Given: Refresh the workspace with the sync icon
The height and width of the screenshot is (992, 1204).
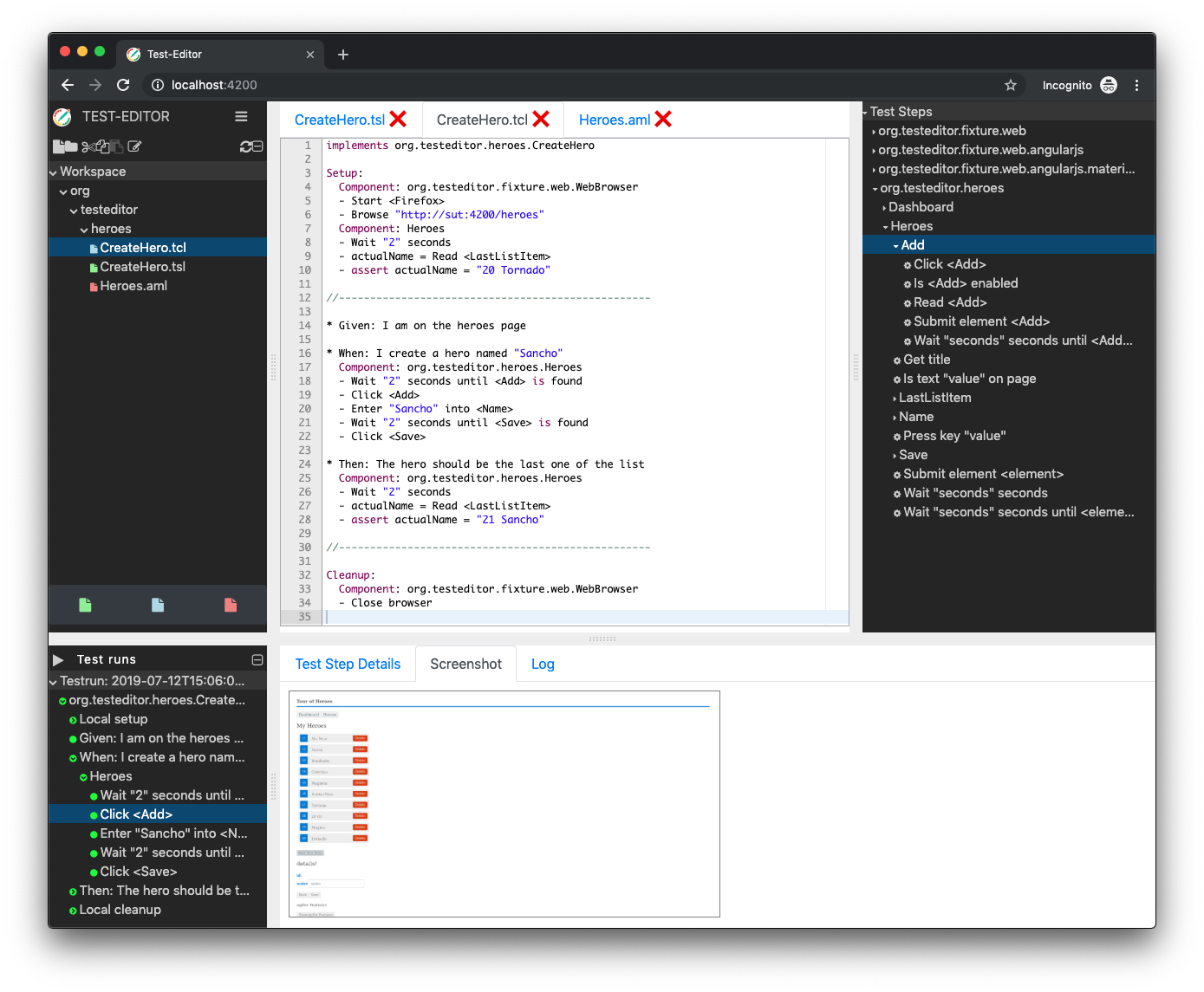Looking at the screenshot, I should [x=246, y=146].
